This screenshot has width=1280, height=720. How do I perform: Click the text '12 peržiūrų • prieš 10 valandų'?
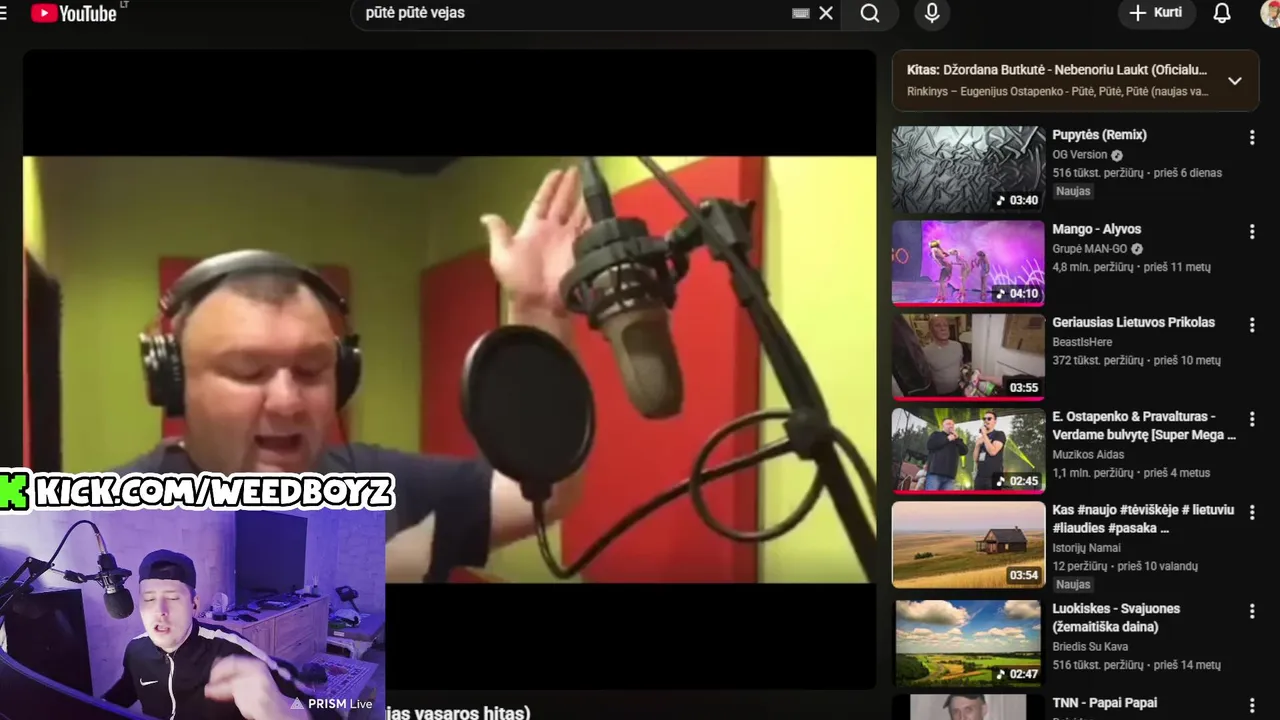point(1125,566)
